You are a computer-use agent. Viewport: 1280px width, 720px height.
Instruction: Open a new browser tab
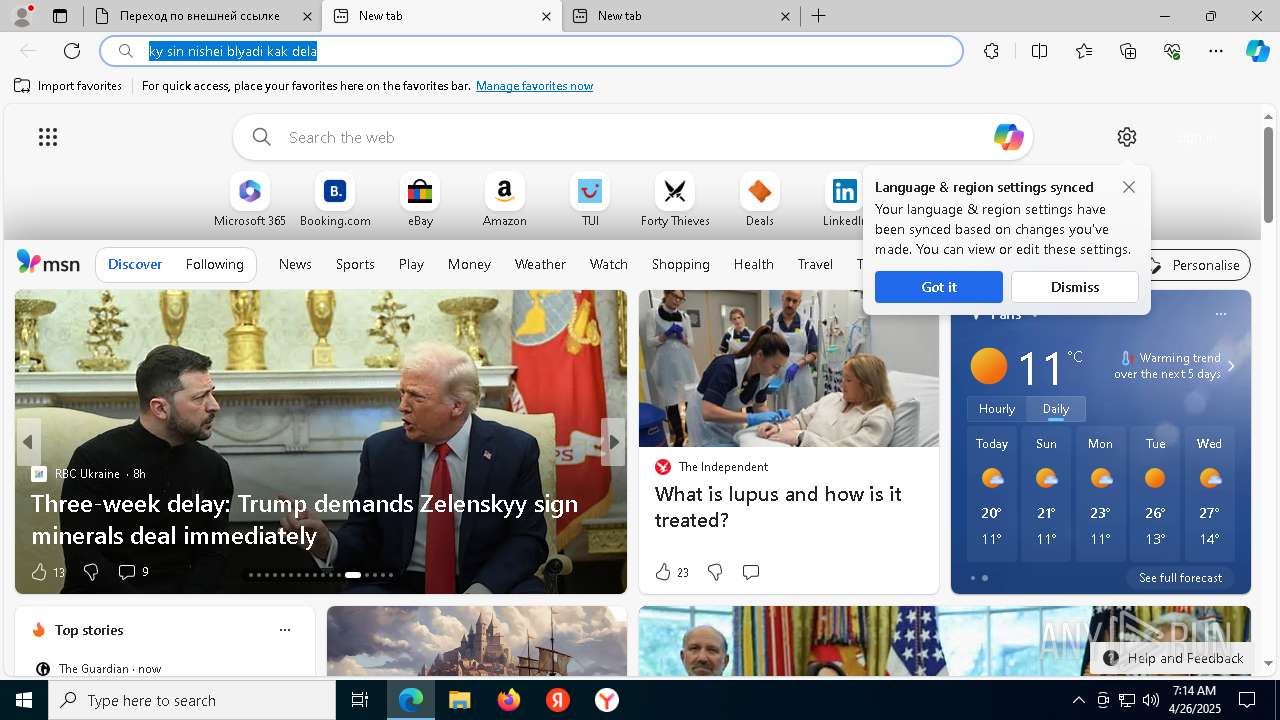coord(818,16)
